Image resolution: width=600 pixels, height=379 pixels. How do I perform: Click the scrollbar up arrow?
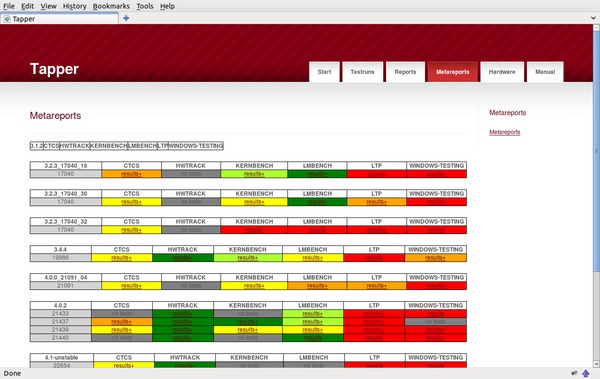pos(596,28)
